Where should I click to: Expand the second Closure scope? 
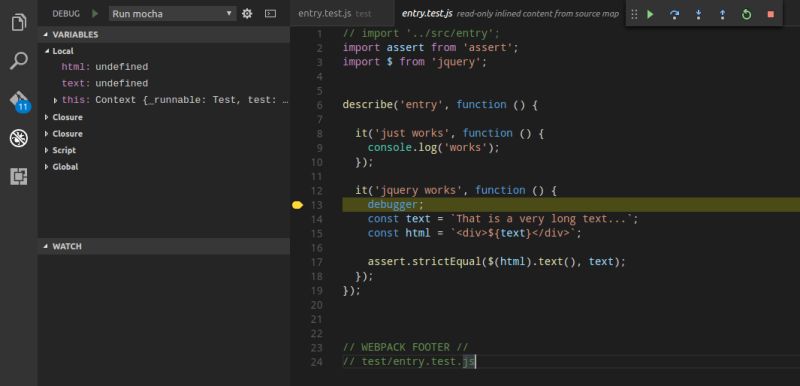47,134
